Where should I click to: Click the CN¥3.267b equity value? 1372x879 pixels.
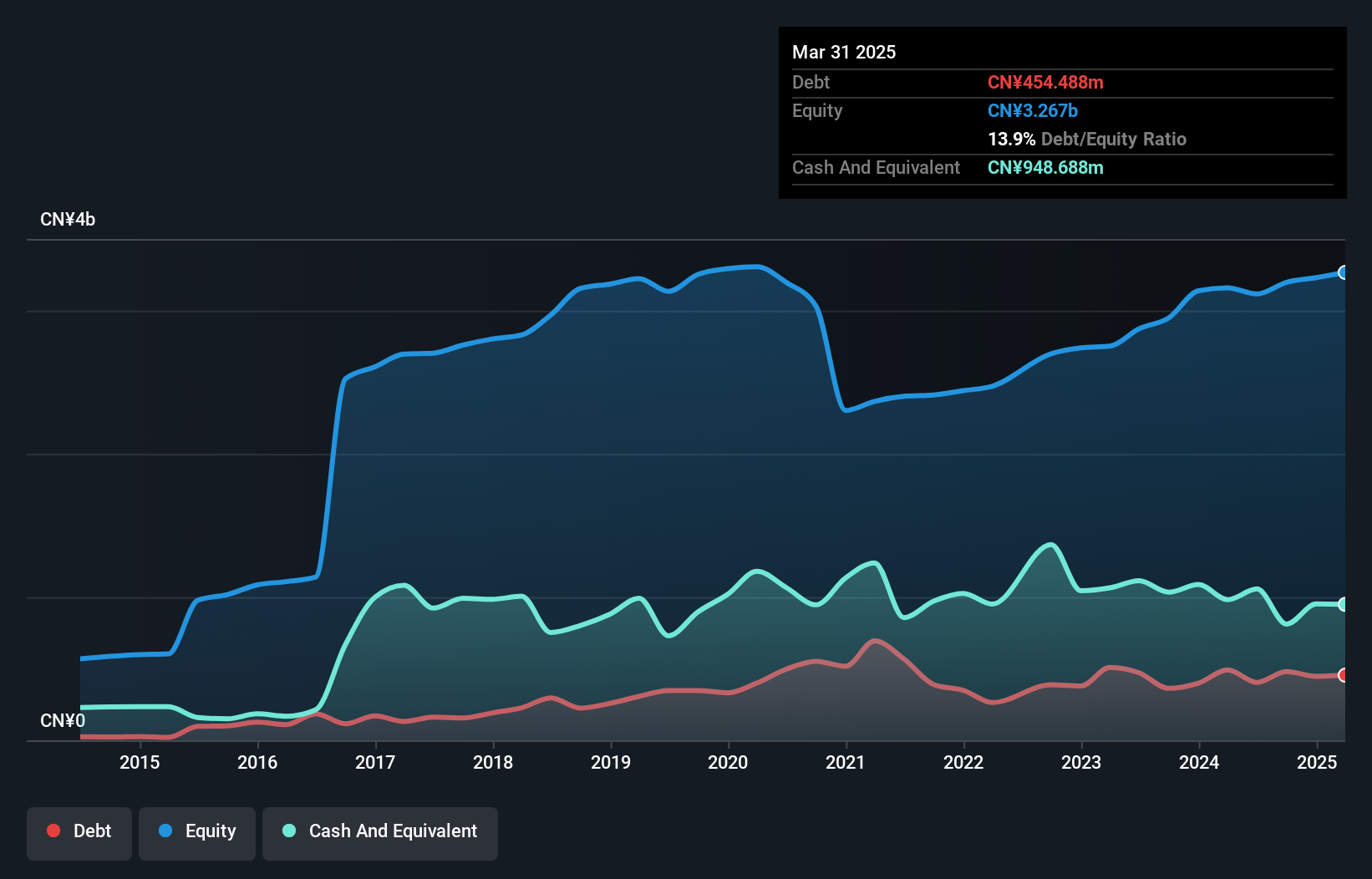[1033, 110]
